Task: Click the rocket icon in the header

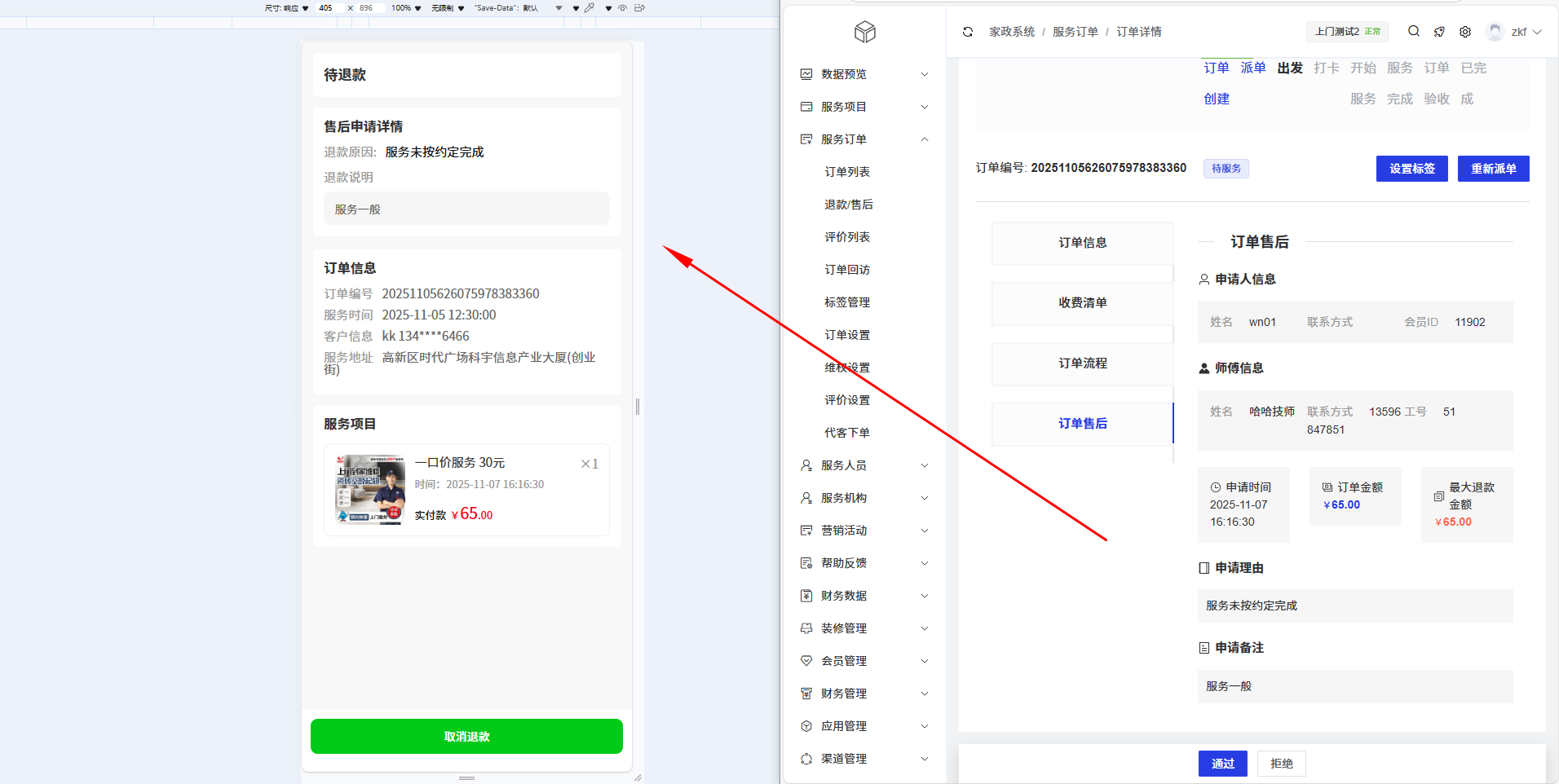Action: tap(1439, 32)
